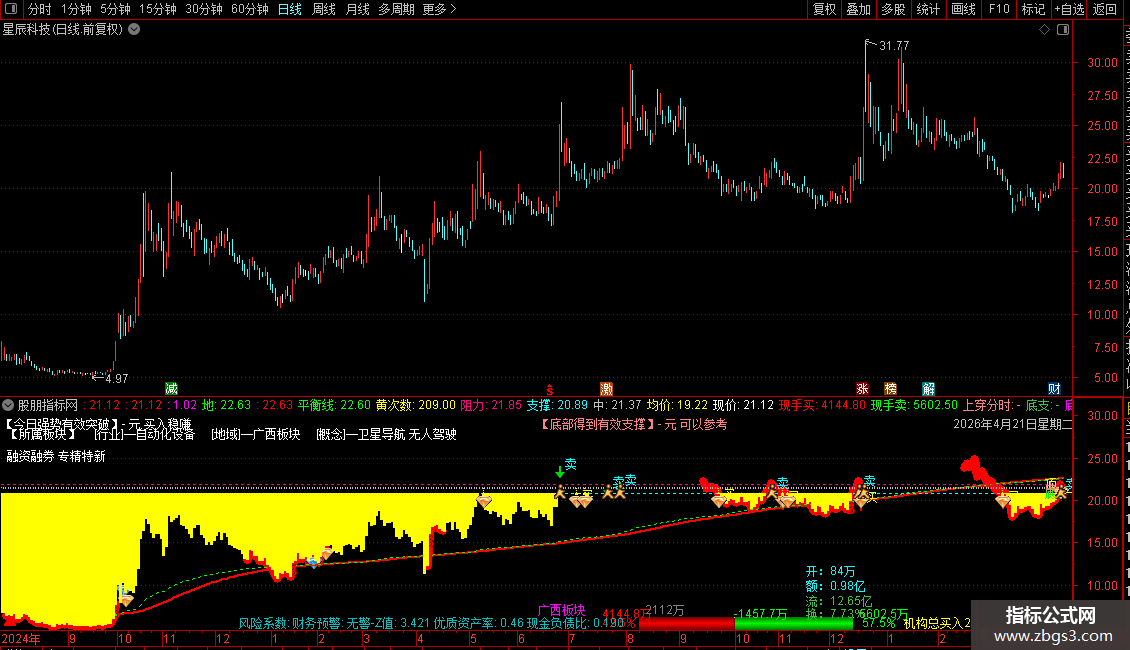Click the 额: 0.98亿 value
This screenshot has height=650, width=1130.
835,587
